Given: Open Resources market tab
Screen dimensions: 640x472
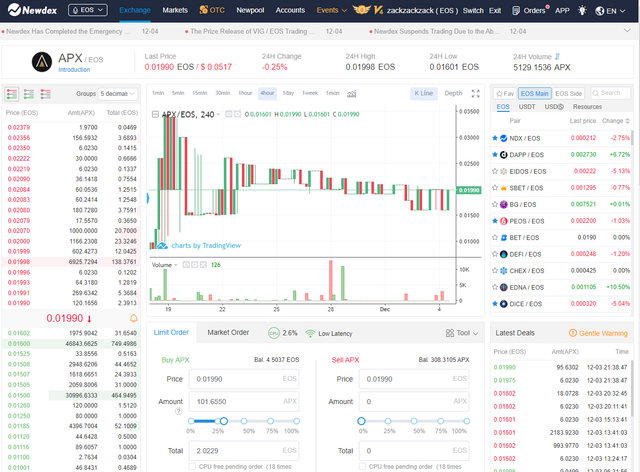Looking at the screenshot, I should [587, 107].
